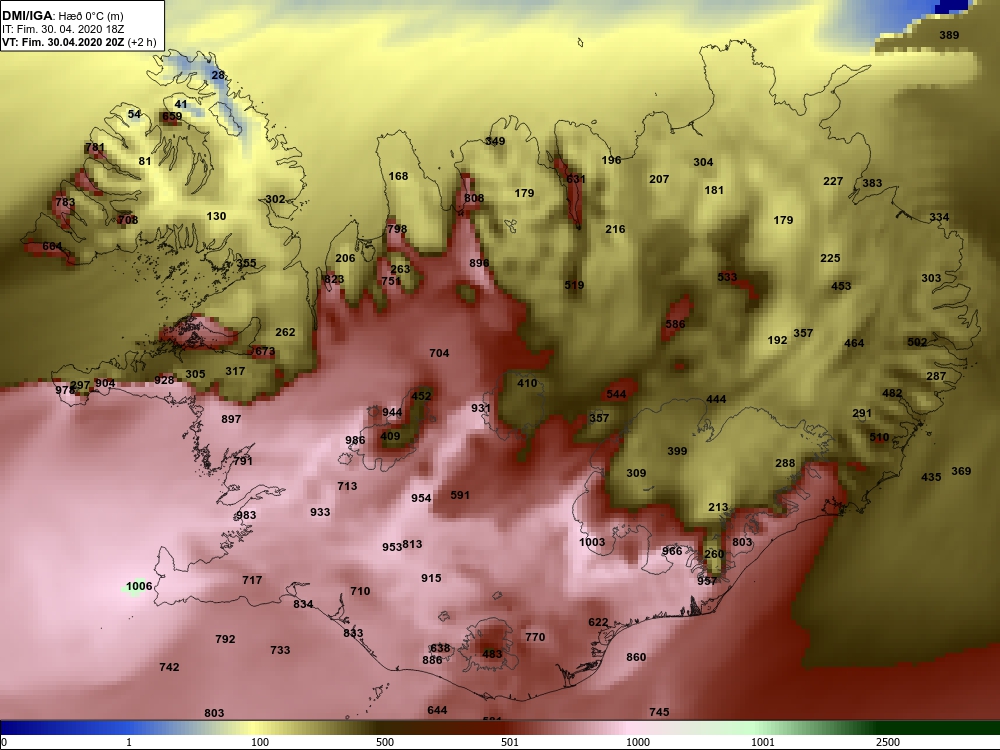Click the map value '1006'
Viewport: 1000px width, 750px height.
(x=139, y=586)
